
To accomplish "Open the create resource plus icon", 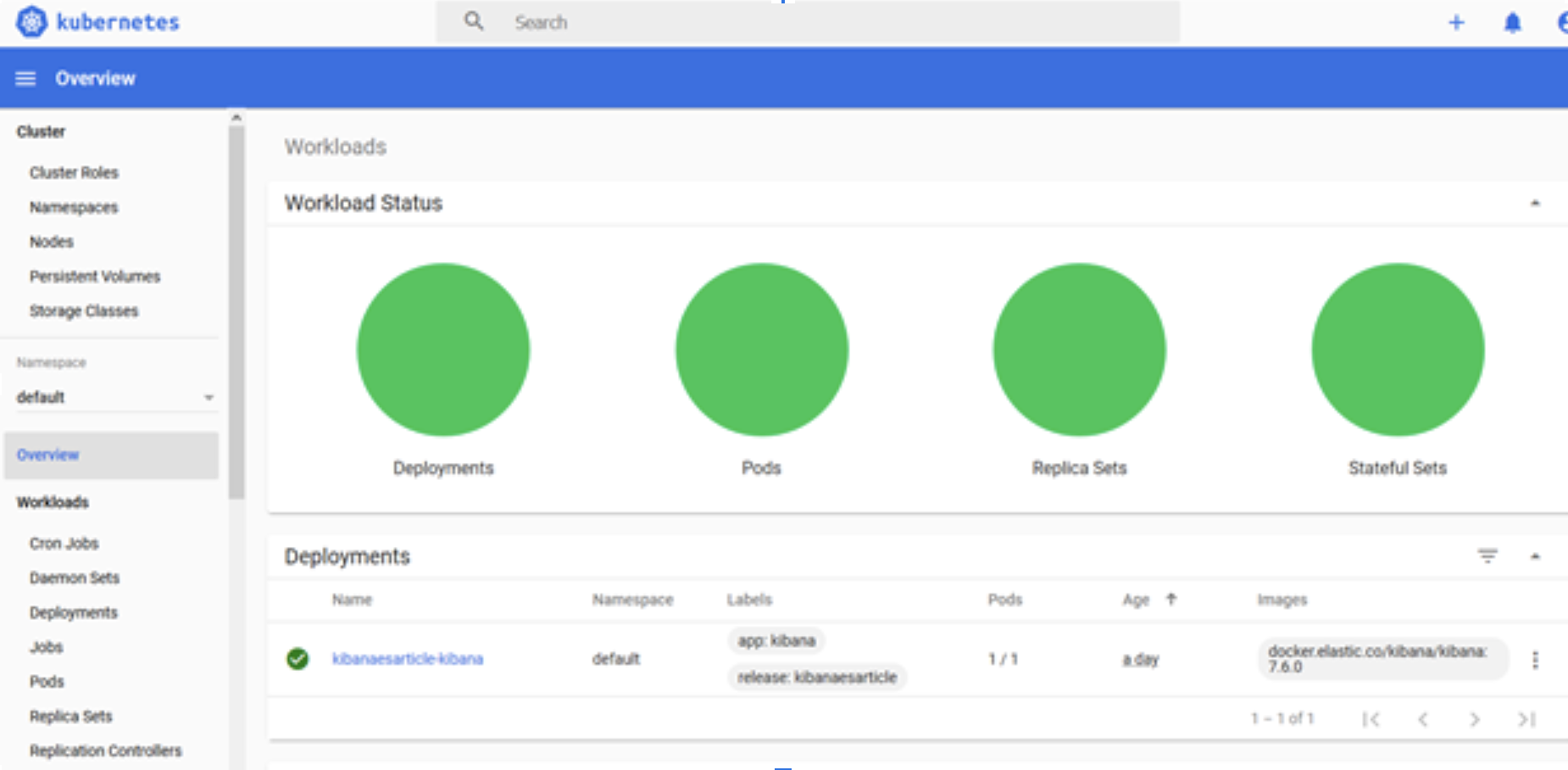I will 1455,22.
